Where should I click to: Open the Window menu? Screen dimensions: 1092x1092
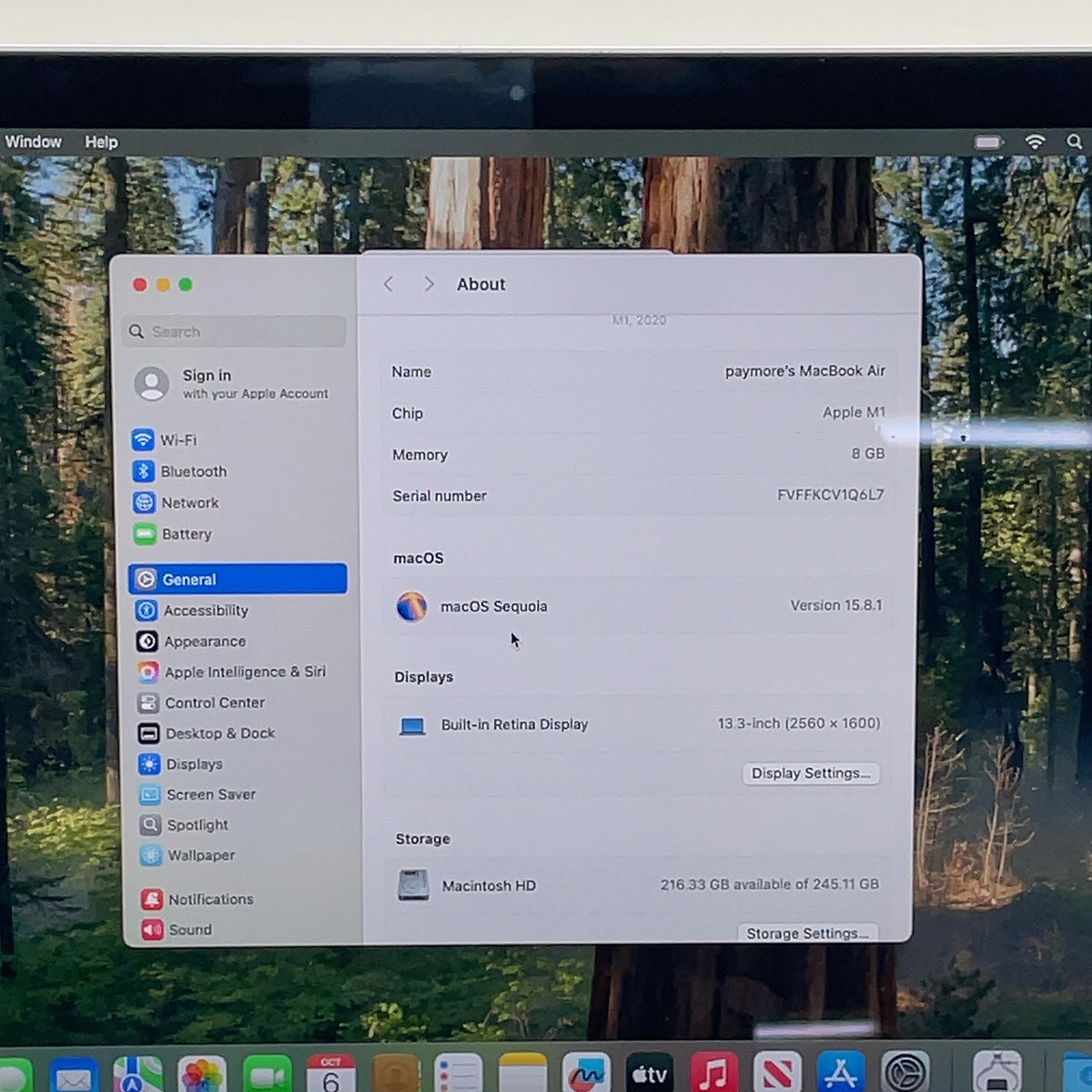point(34,142)
